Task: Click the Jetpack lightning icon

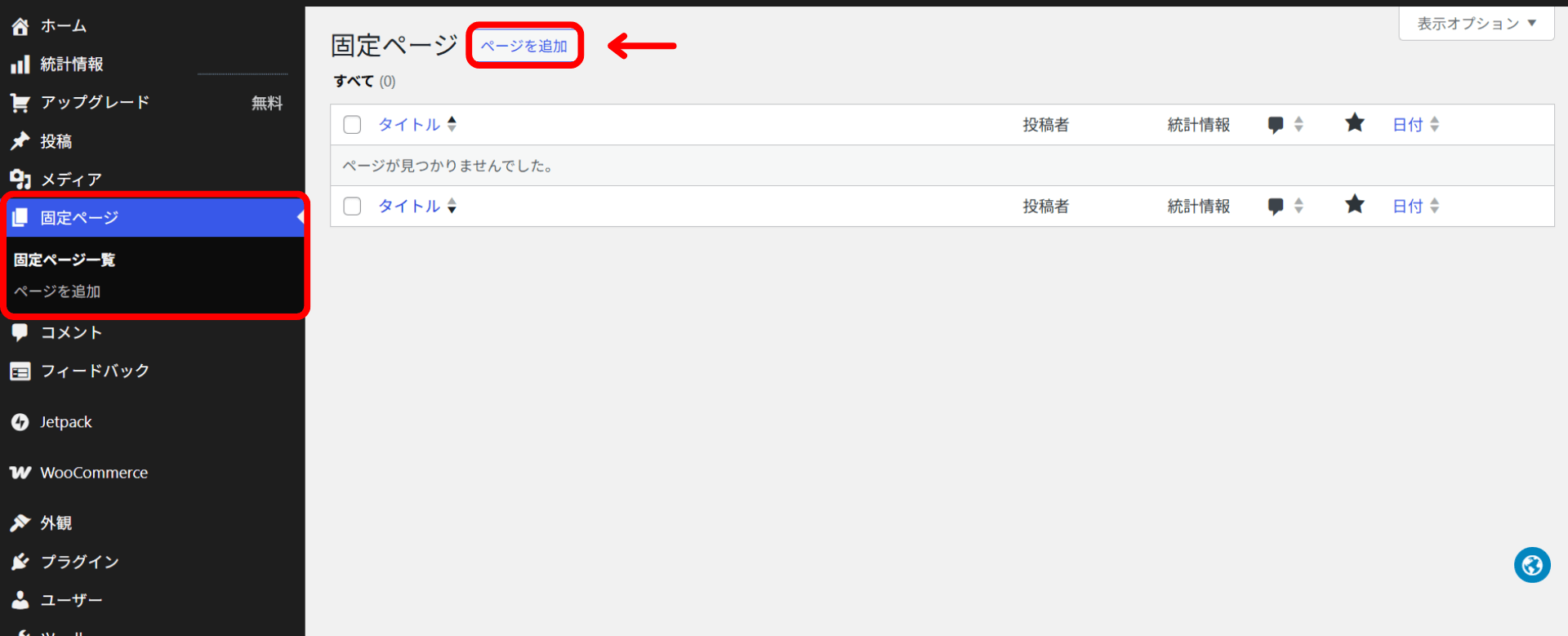Action: [x=20, y=422]
